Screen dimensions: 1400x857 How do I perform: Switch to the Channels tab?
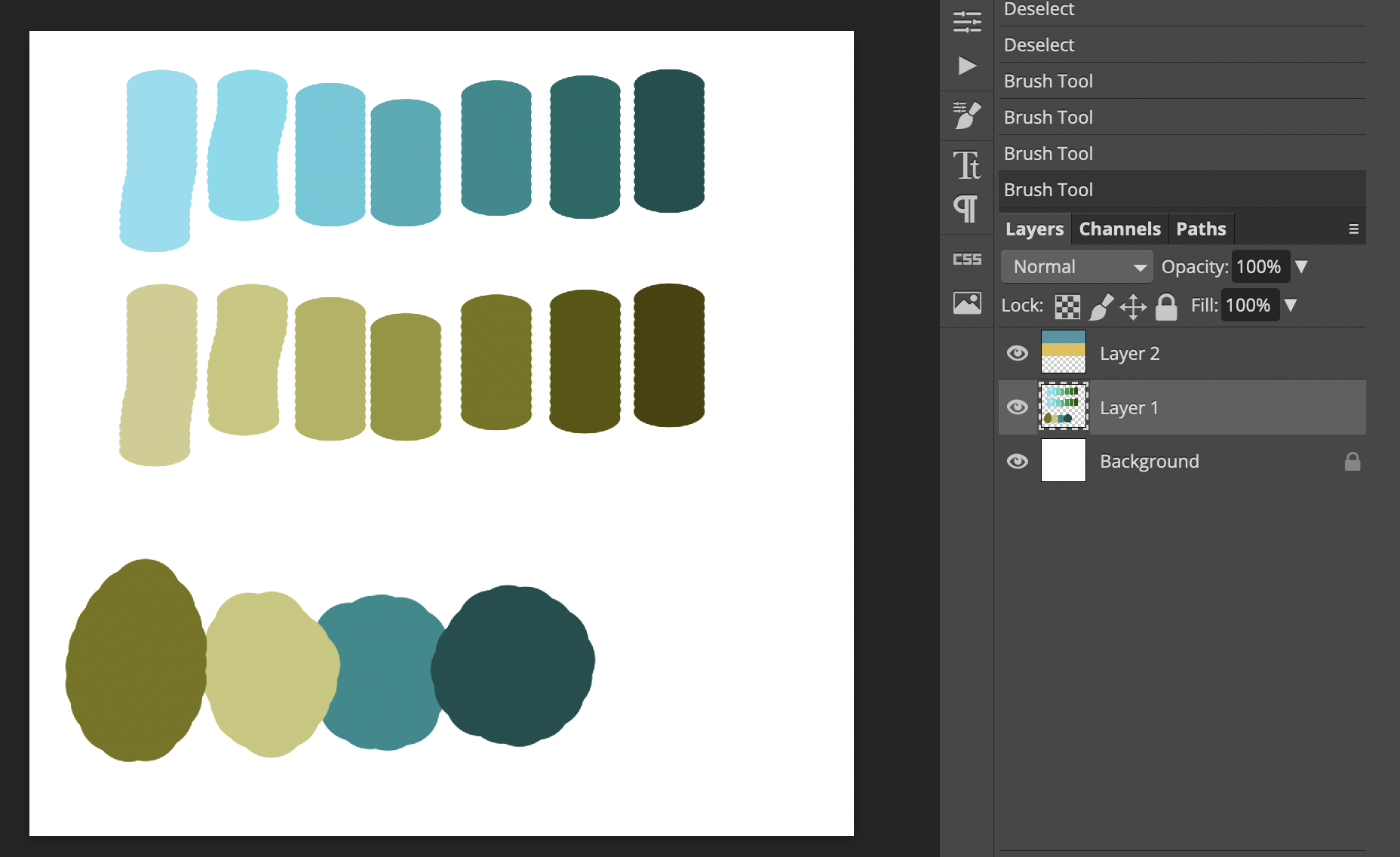pyautogui.click(x=1119, y=229)
